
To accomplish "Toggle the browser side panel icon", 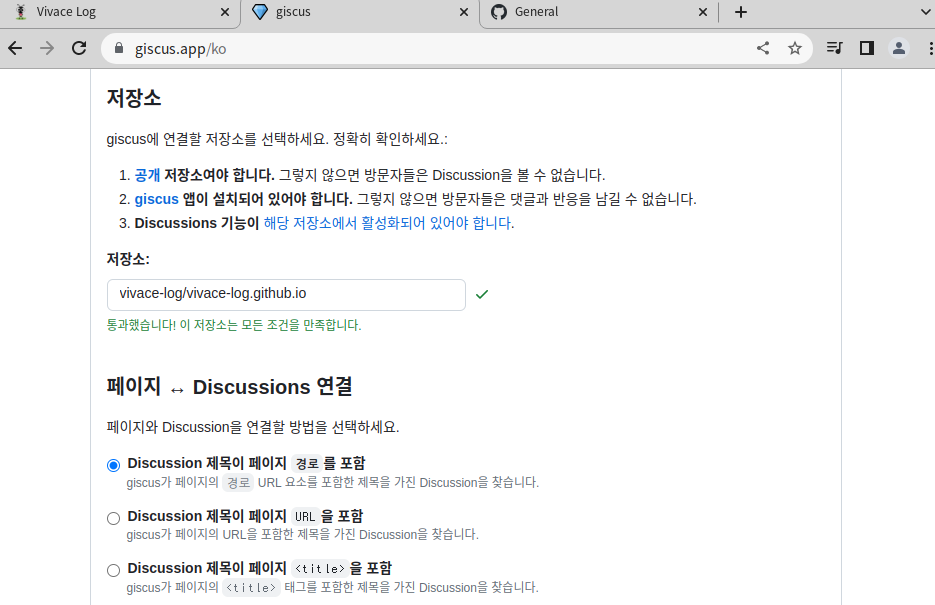I will [x=867, y=48].
